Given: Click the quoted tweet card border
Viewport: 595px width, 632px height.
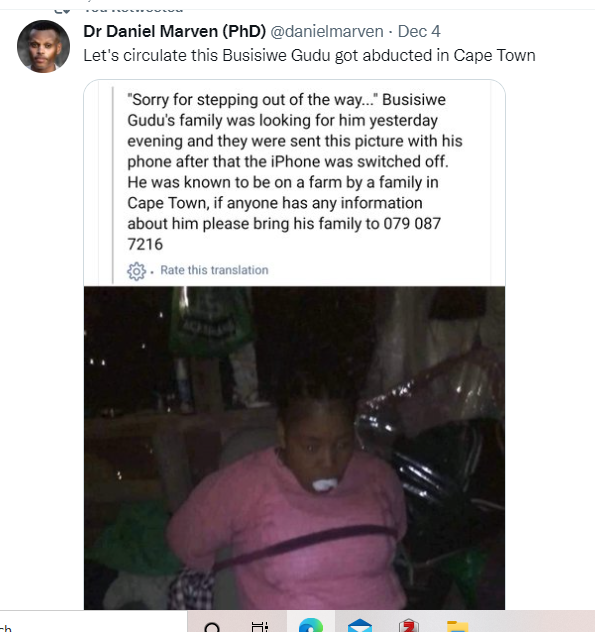Looking at the screenshot, I should [294, 345].
